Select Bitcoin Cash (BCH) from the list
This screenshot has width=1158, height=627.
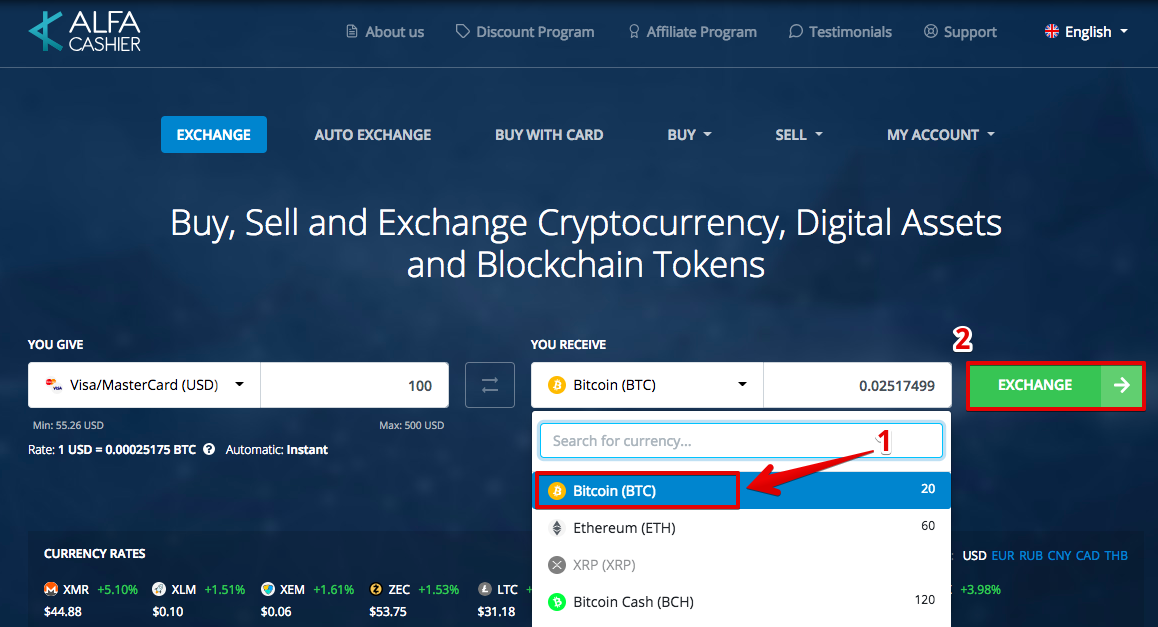click(741, 601)
